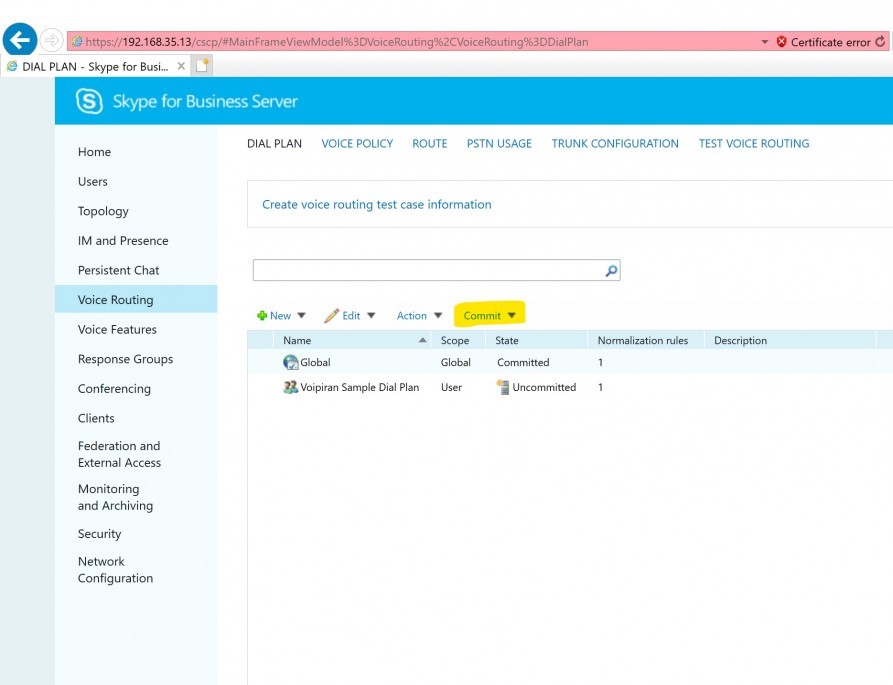The height and width of the screenshot is (685, 893).
Task: Close the DIAL PLAN browser tab
Action: pos(181,66)
